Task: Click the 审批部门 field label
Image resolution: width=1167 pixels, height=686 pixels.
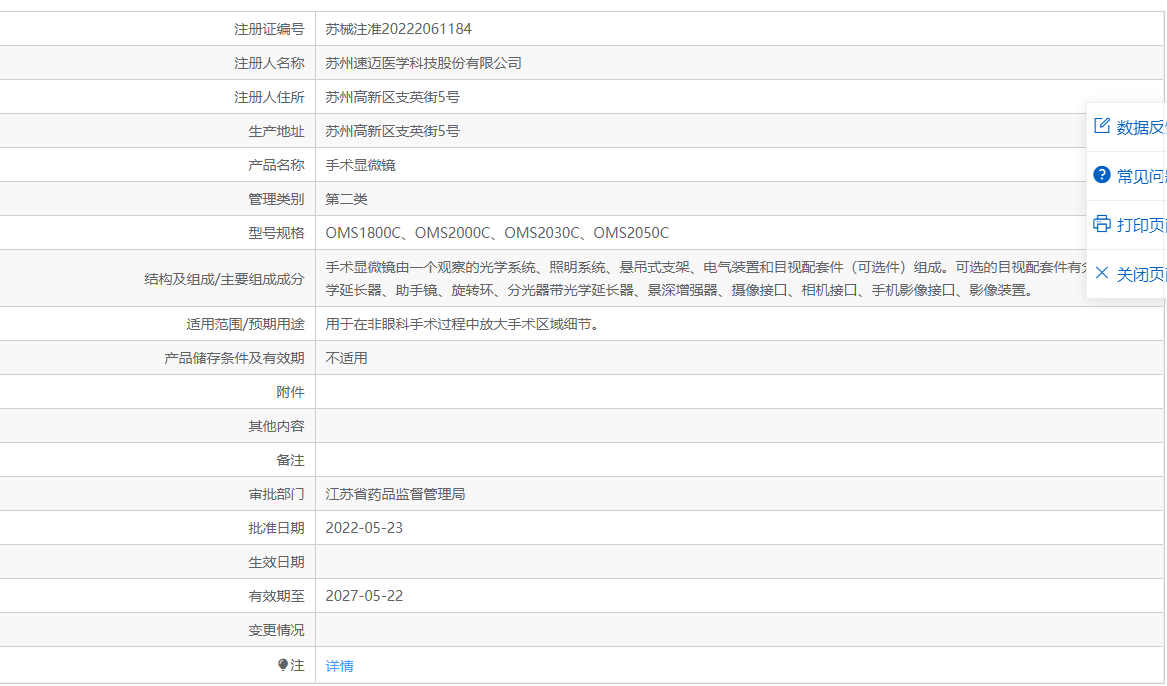Action: 276,494
